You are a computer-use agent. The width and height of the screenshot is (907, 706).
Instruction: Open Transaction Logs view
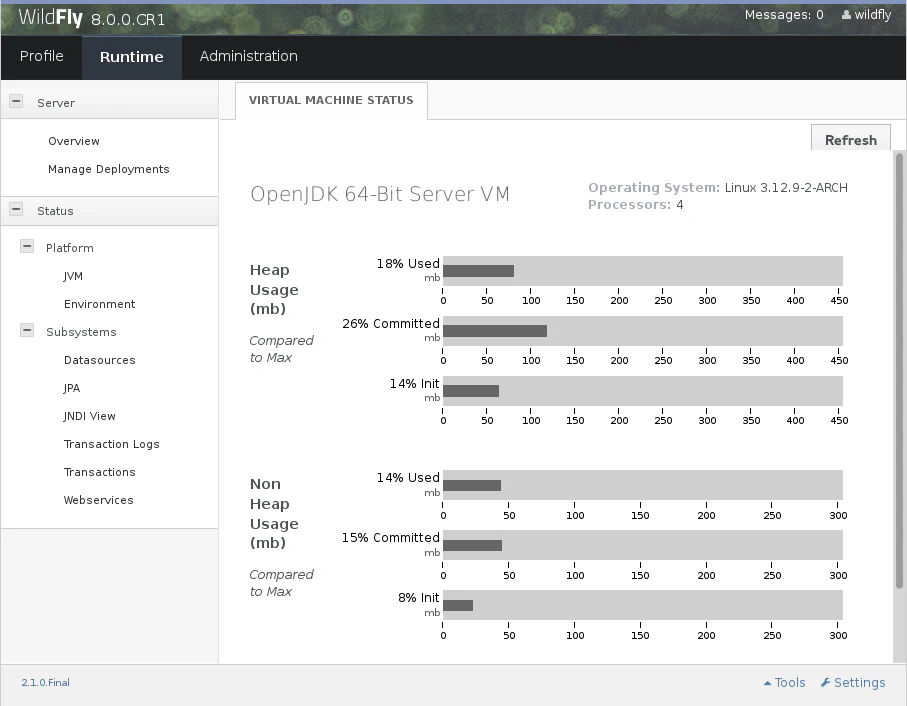click(x=111, y=444)
